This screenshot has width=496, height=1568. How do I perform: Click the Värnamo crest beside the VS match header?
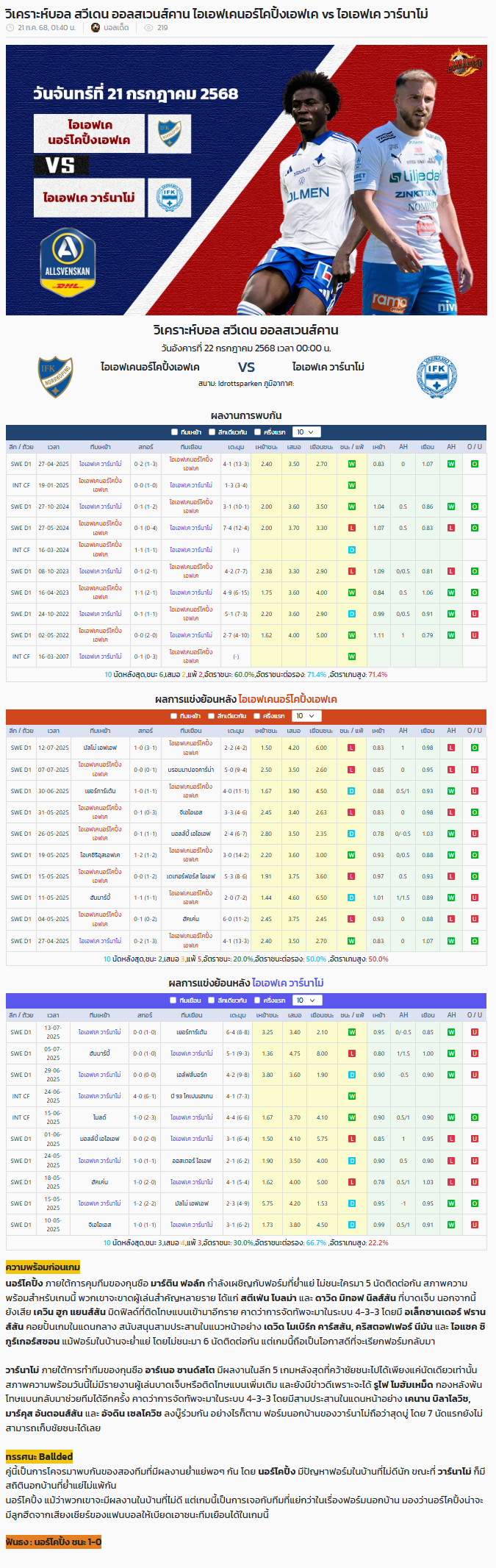coord(436,377)
